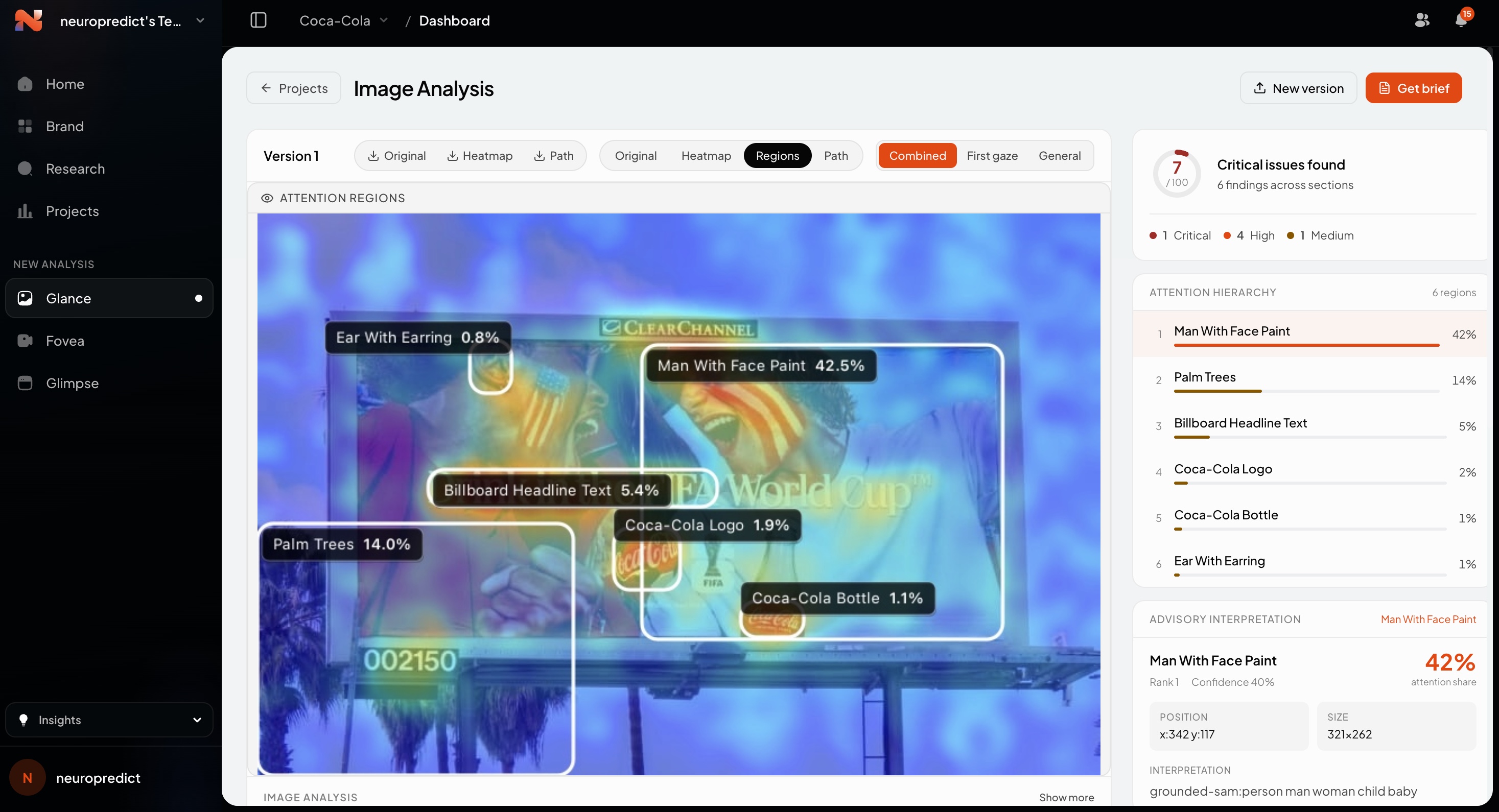Screen dimensions: 1499x812
Task: Go to Research section
Action: pyautogui.click(x=109, y=169)
